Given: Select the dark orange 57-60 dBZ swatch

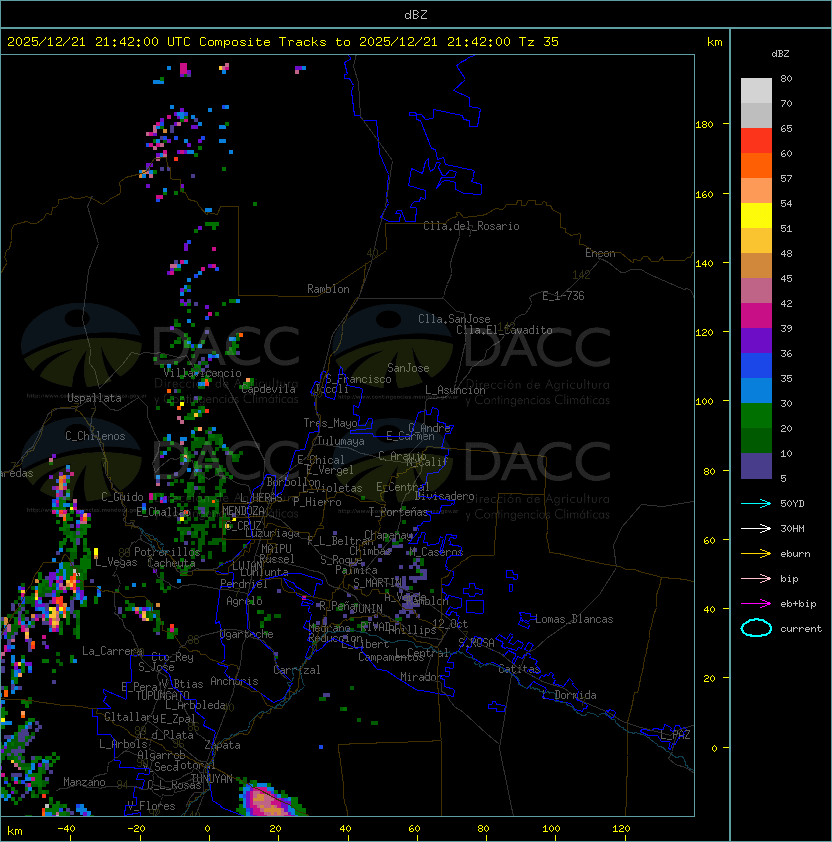Looking at the screenshot, I should [756, 165].
